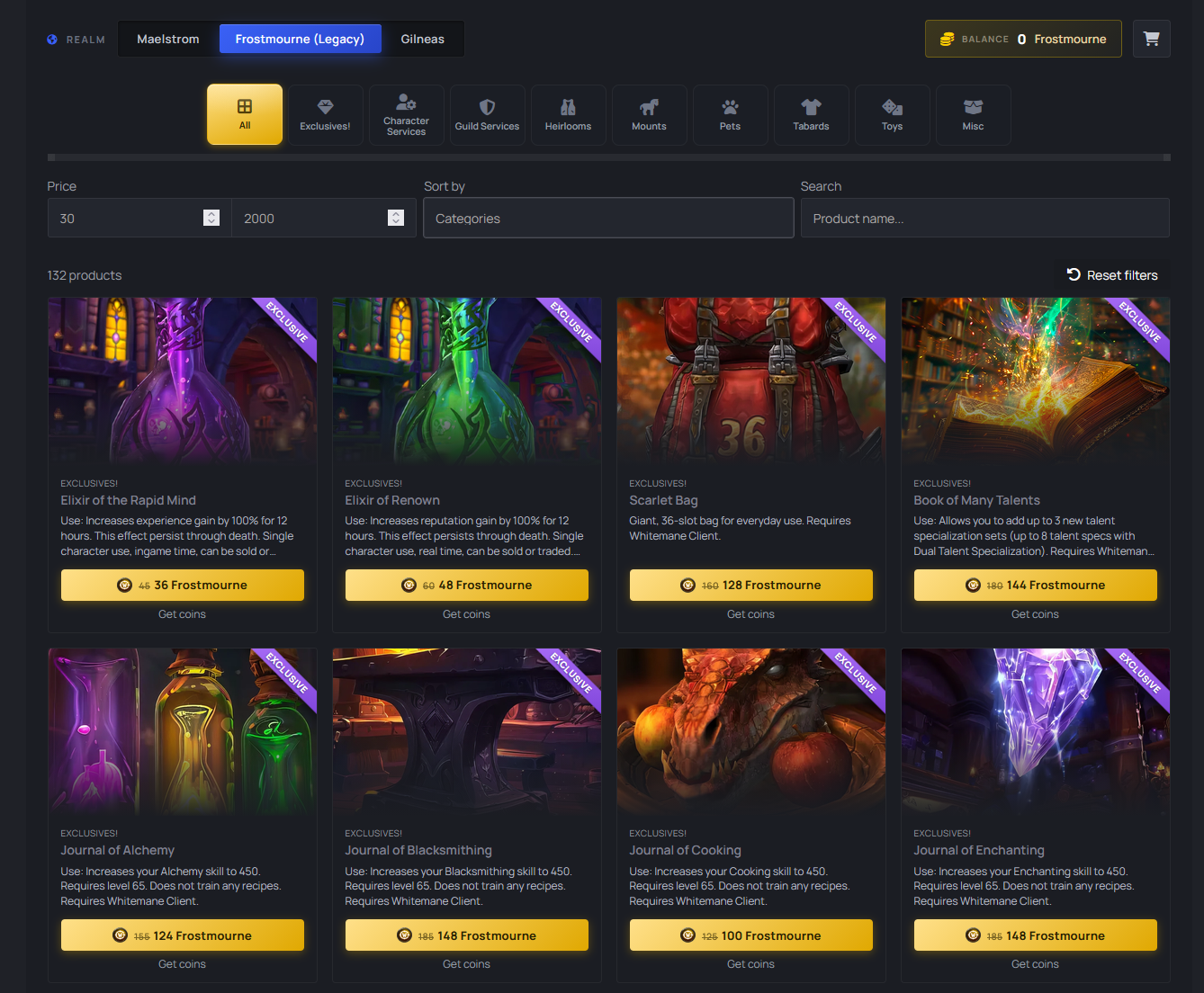The image size is (1204, 993).
Task: Click the Scarlet Bag product title
Action: point(663,500)
